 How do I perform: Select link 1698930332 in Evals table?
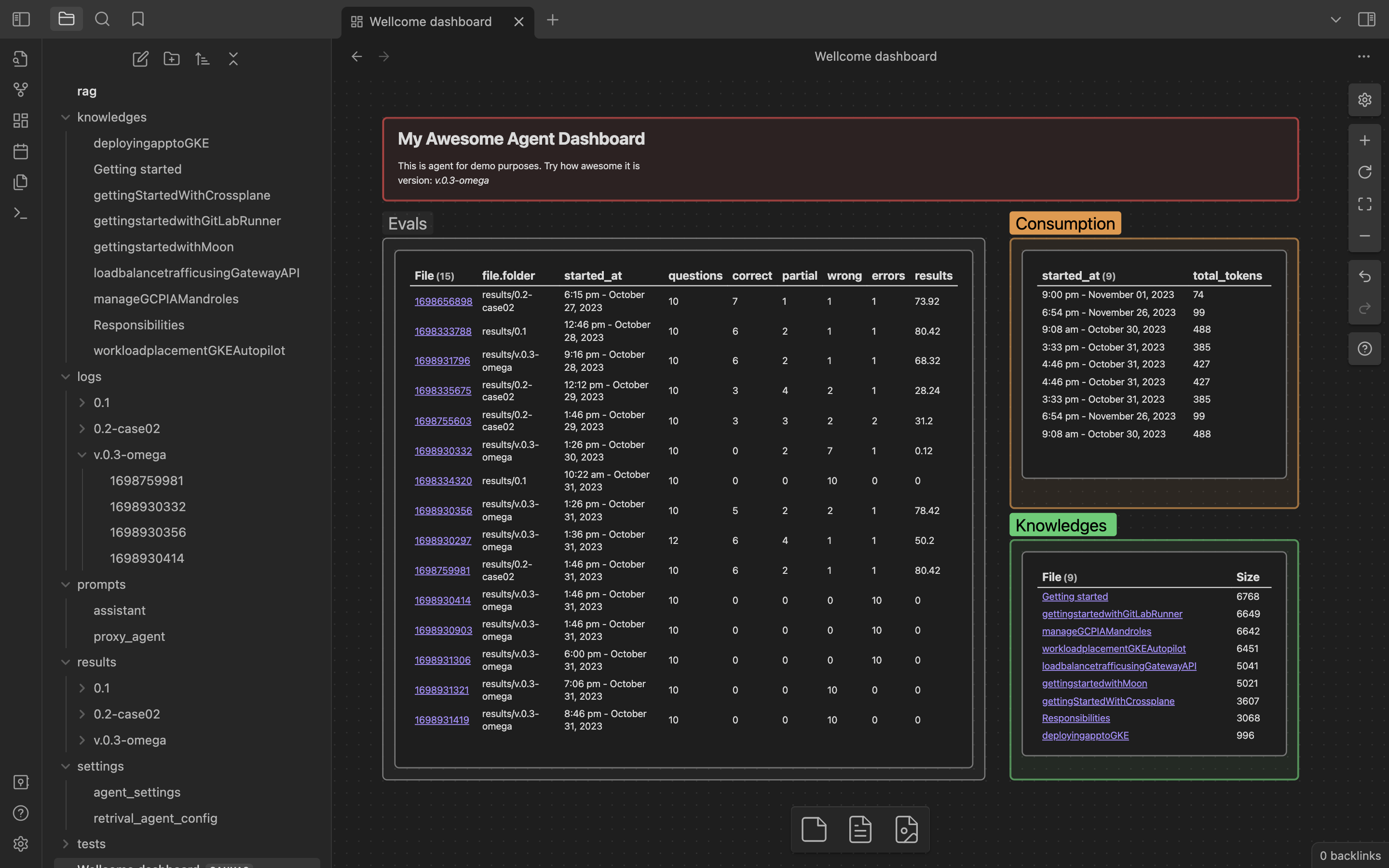(442, 451)
